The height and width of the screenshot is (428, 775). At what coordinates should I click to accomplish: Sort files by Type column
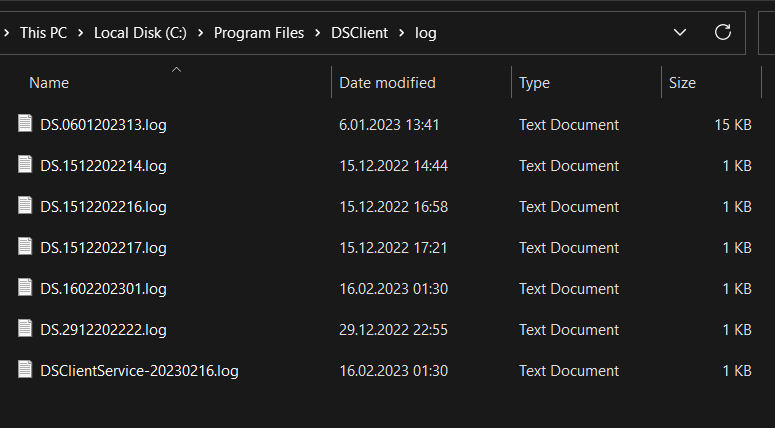click(534, 83)
